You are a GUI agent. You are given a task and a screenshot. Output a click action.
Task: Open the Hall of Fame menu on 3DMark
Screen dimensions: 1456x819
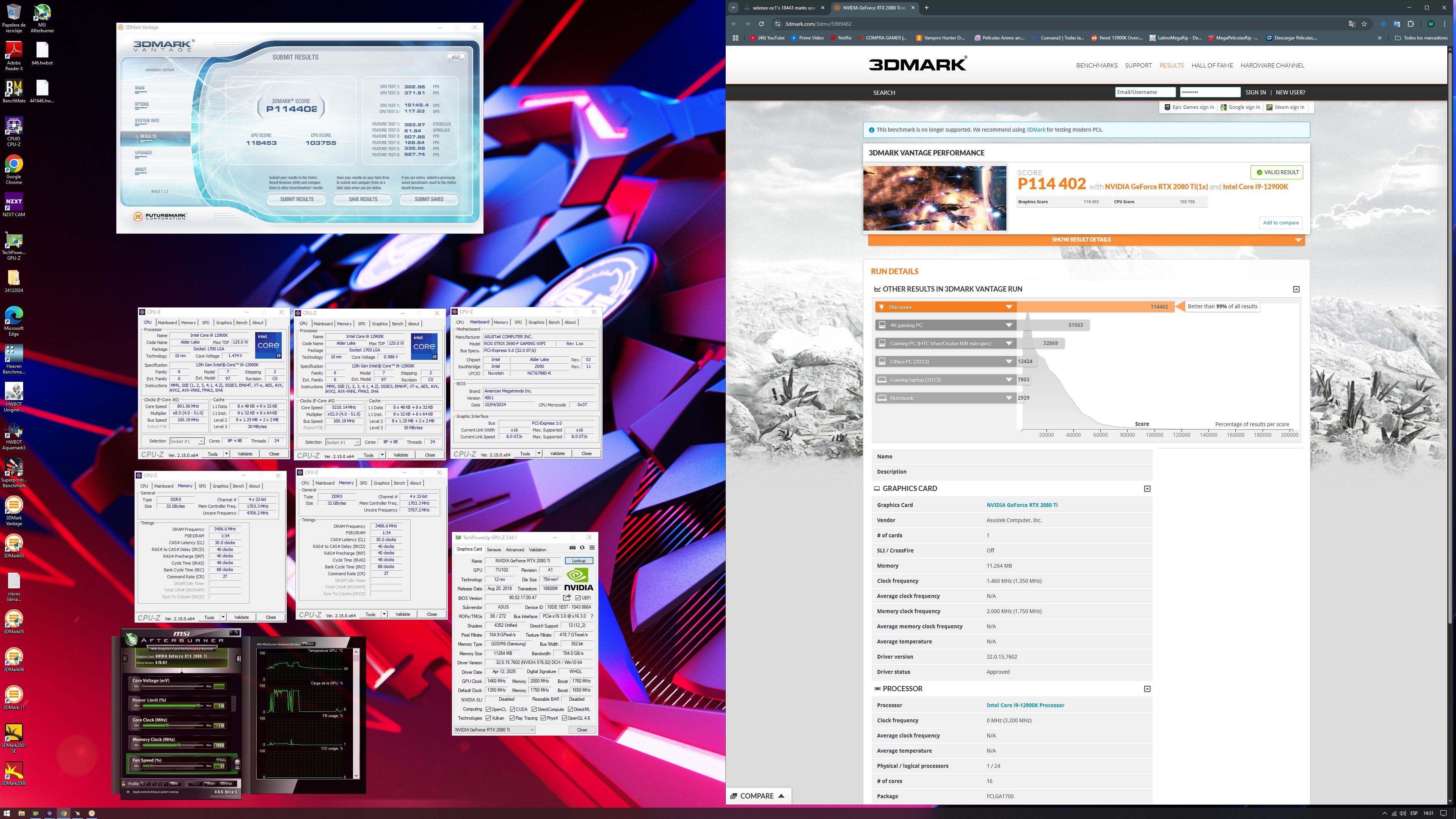pos(1212,66)
